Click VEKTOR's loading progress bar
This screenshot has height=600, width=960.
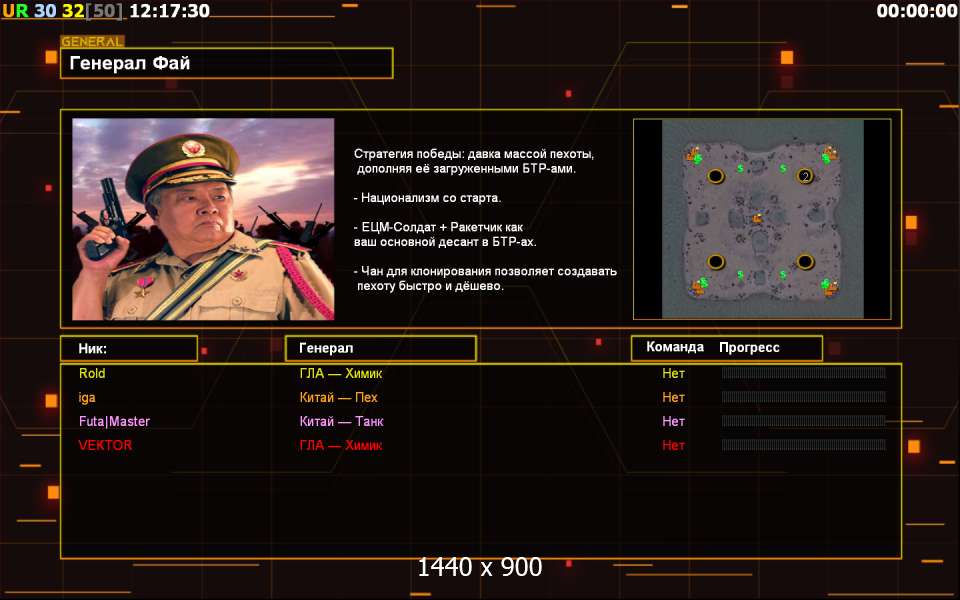(804, 444)
